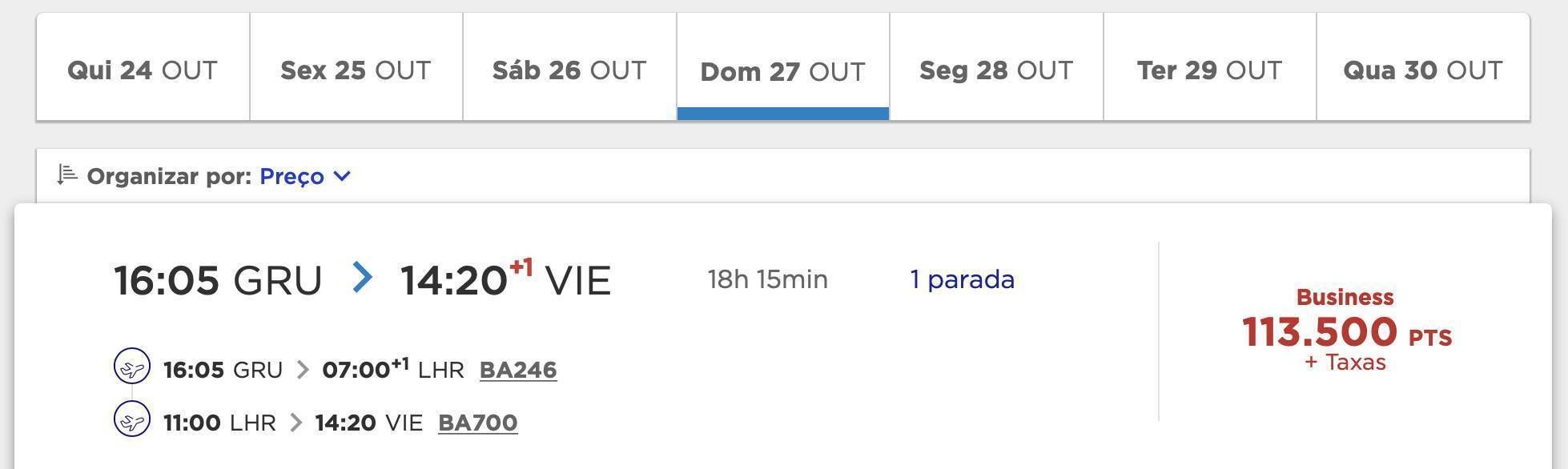Expand sort options via the chevron after Preço

[342, 176]
